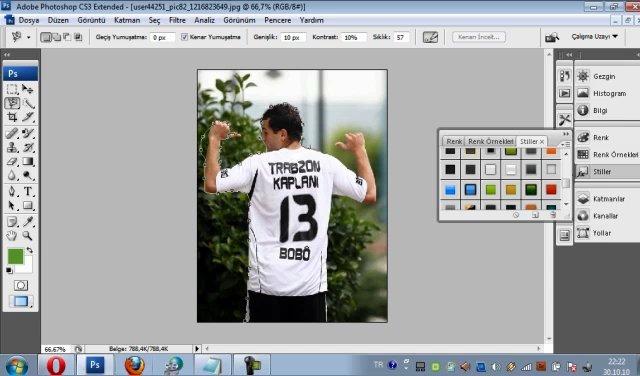Image resolution: width=640 pixels, height=376 pixels.
Task: Open the Çalışma Uzayı dropdown
Action: click(594, 37)
